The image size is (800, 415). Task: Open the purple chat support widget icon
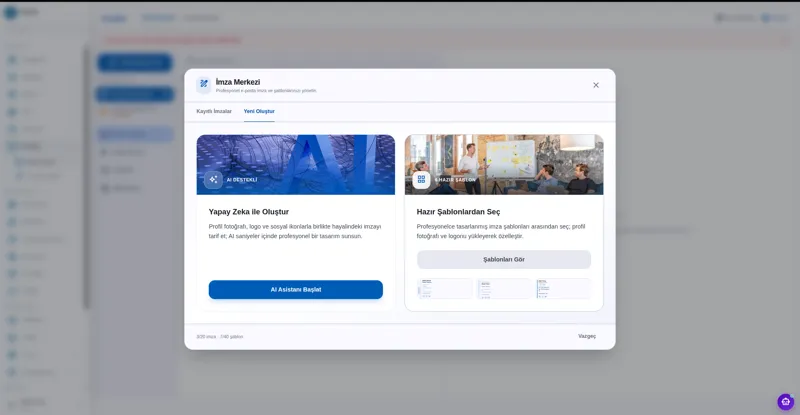[x=786, y=402]
